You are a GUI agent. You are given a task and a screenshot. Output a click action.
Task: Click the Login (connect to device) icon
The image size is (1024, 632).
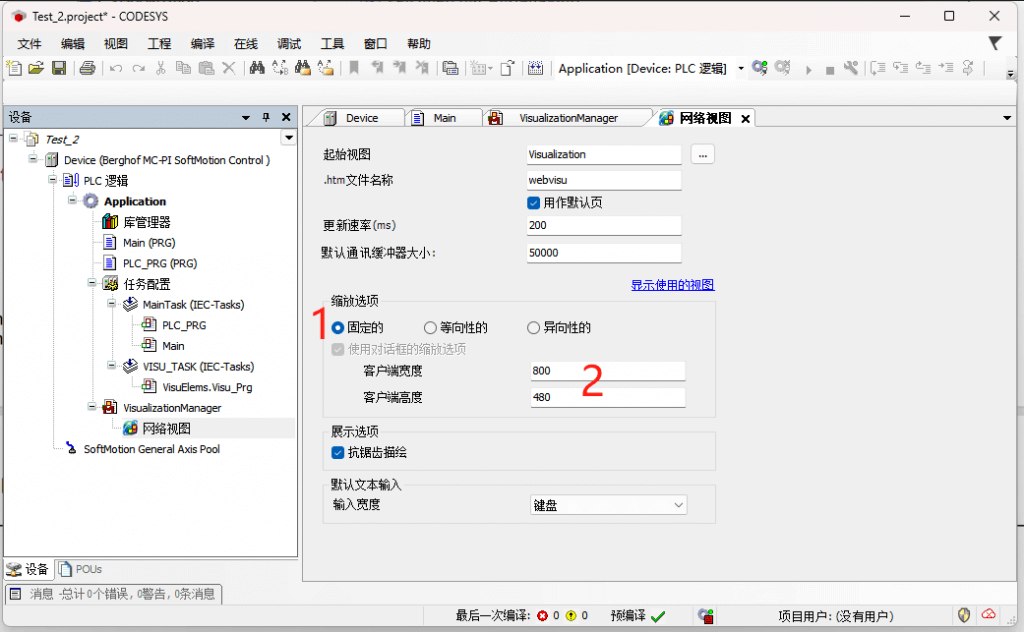[760, 68]
